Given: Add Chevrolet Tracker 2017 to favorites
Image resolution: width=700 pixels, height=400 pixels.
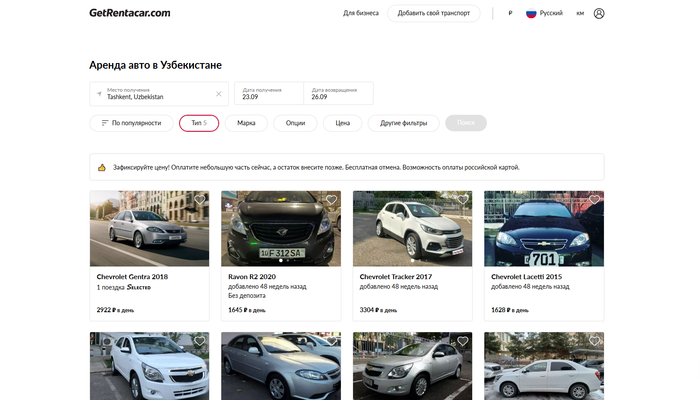Looking at the screenshot, I should pos(462,200).
